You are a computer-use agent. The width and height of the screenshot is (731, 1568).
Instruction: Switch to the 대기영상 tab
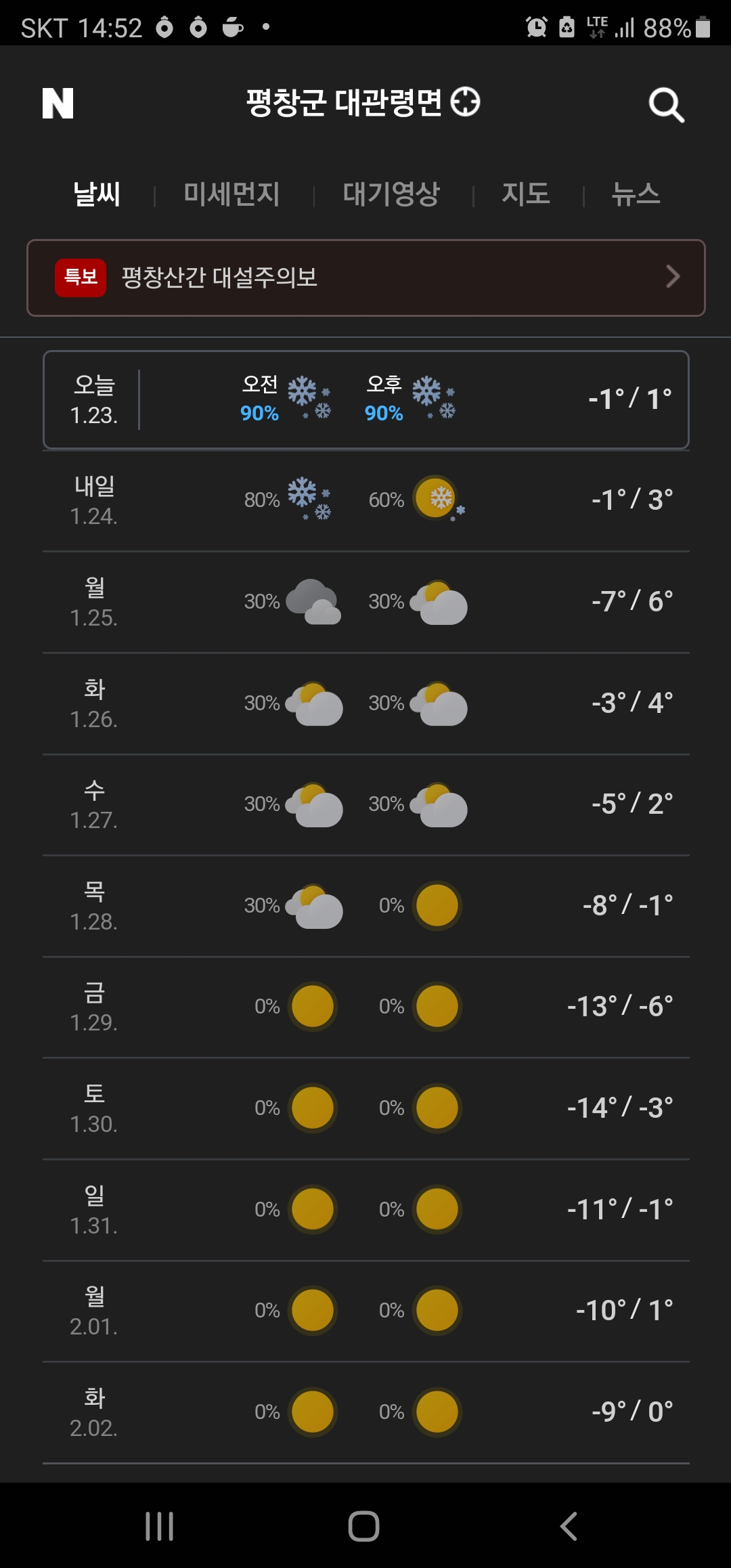[392, 194]
